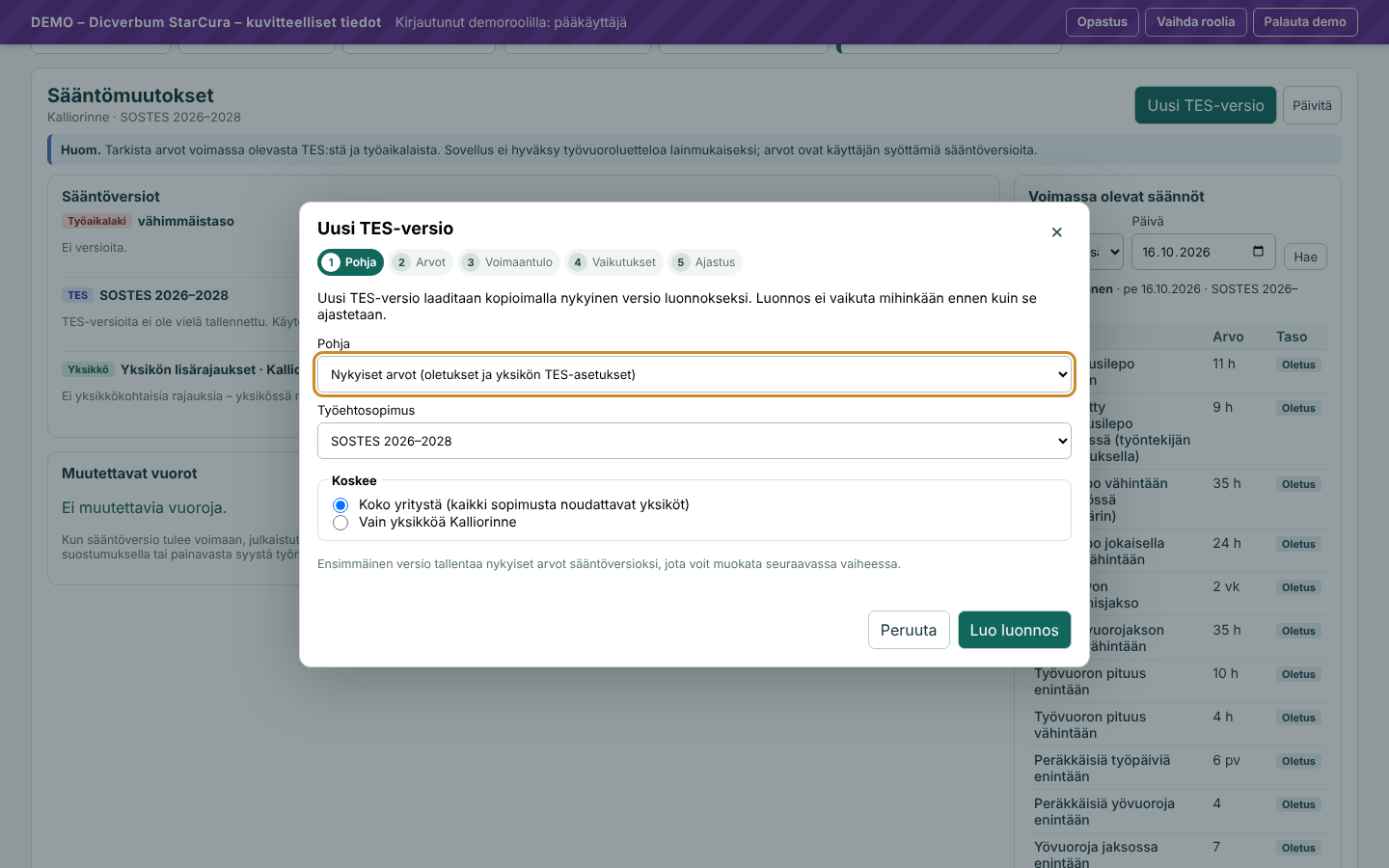This screenshot has width=1389, height=868.
Task: Go to step 3 Voimaantulo
Action: 509,262
